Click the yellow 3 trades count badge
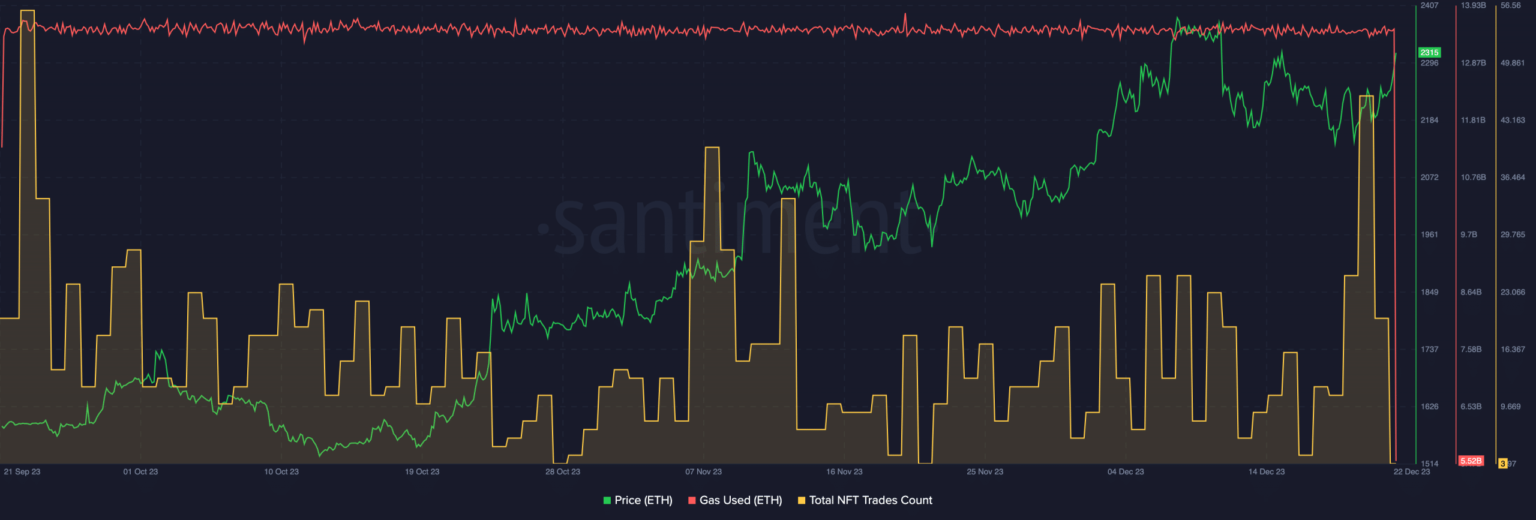The height and width of the screenshot is (520, 1536). pyautogui.click(x=1502, y=462)
